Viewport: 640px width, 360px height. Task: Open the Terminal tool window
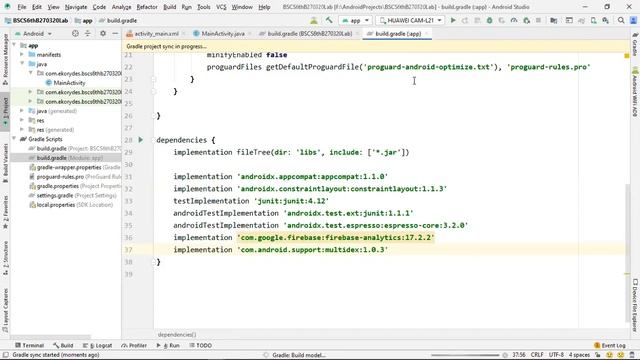click(x=29, y=345)
